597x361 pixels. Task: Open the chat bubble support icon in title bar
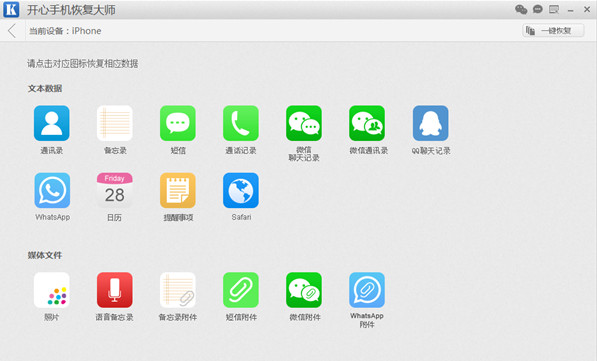tap(538, 9)
